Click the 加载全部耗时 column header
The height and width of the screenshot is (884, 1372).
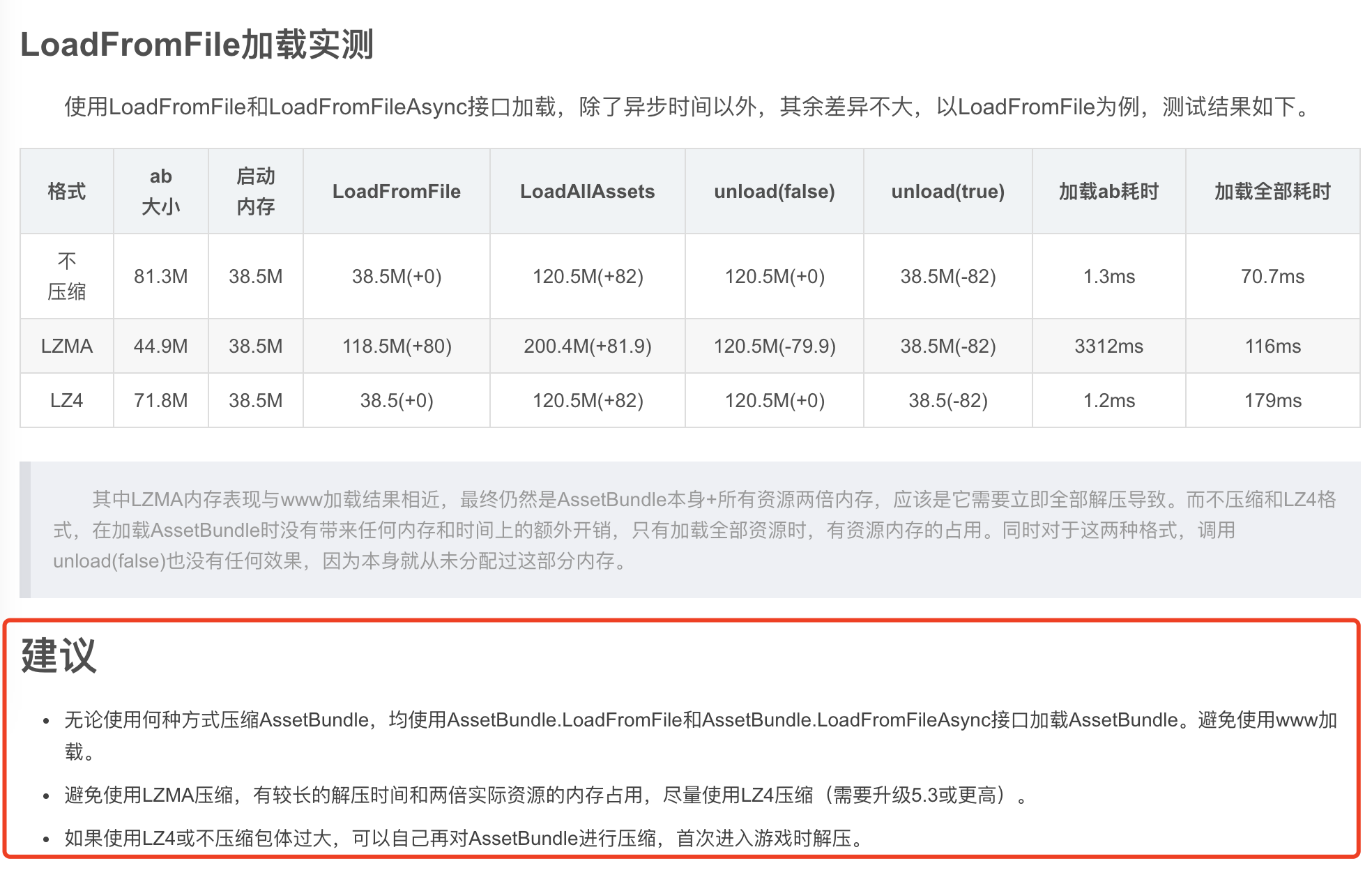[1272, 191]
